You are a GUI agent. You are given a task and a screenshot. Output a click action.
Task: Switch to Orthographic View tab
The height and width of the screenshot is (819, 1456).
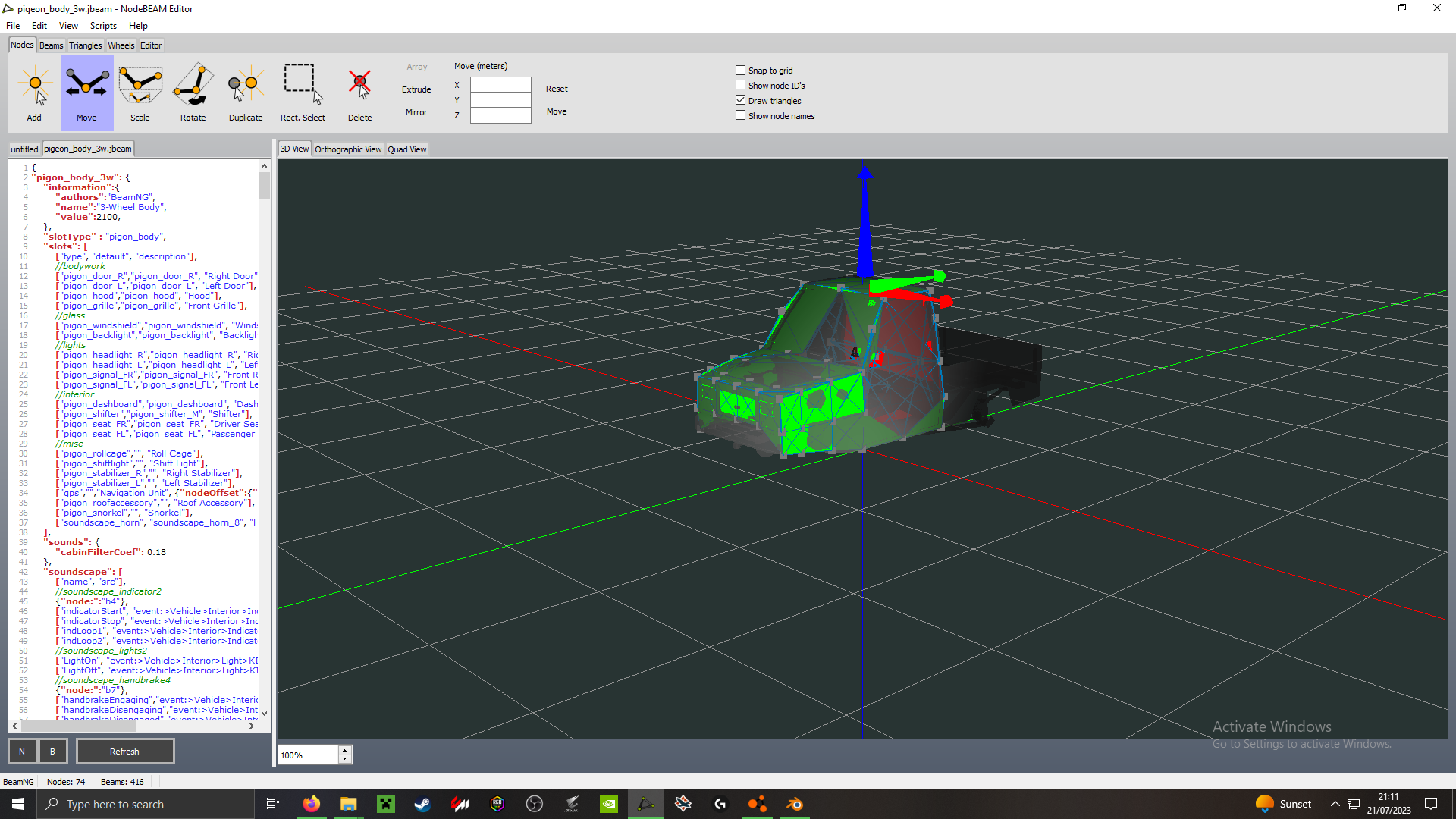(x=348, y=149)
